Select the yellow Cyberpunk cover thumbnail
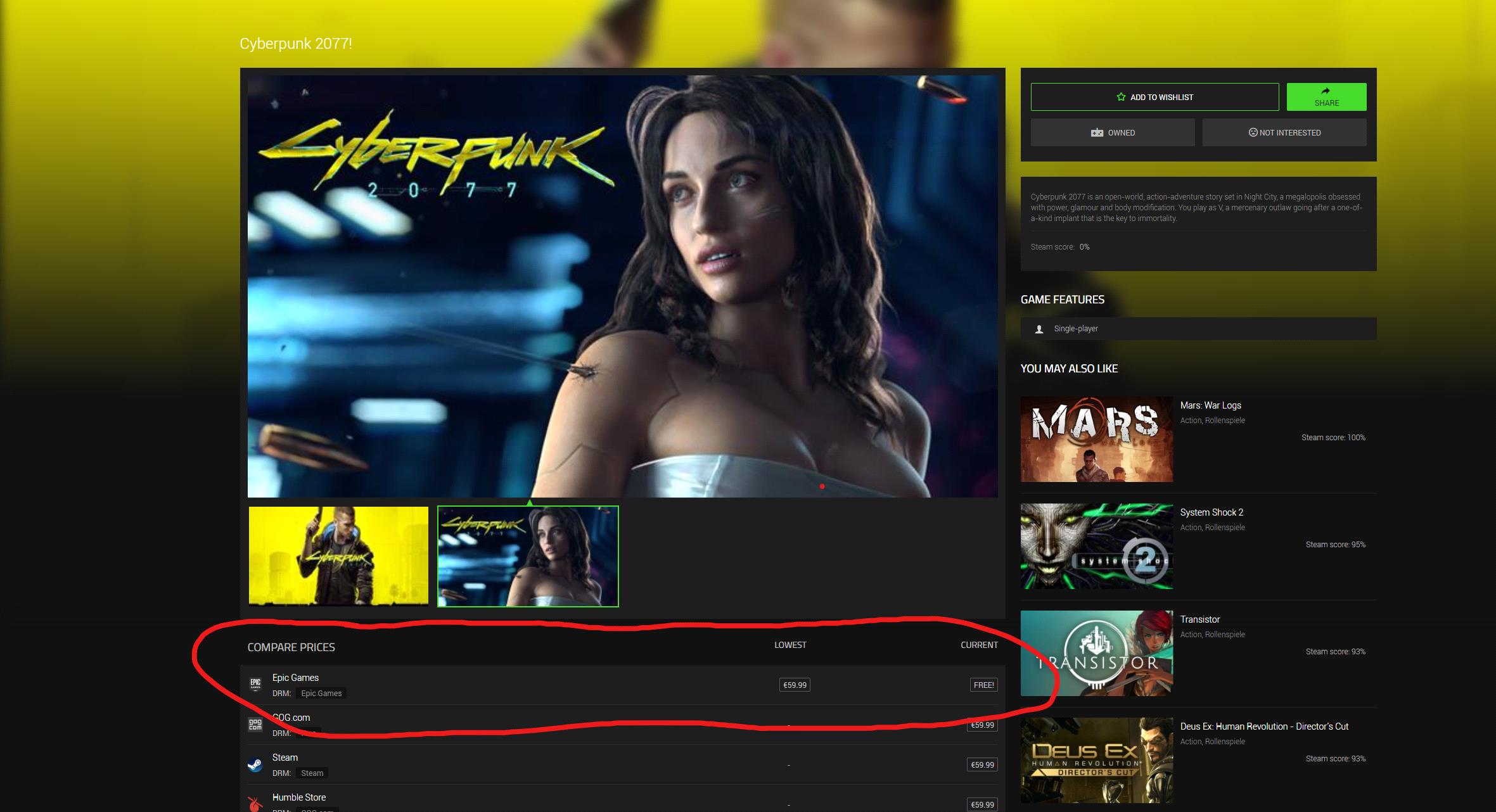1496x812 pixels. (x=338, y=555)
